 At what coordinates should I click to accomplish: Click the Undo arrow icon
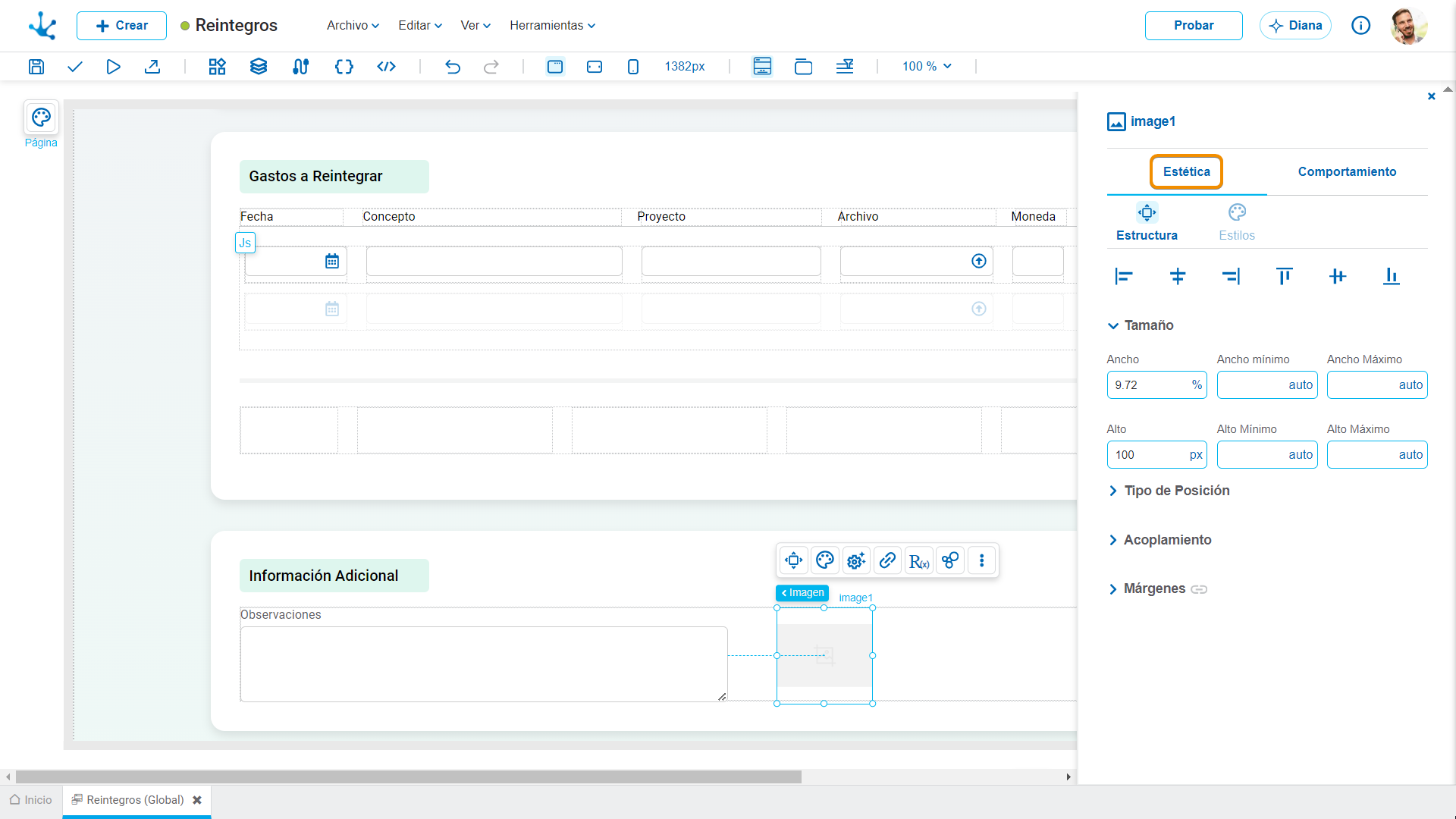tap(453, 67)
